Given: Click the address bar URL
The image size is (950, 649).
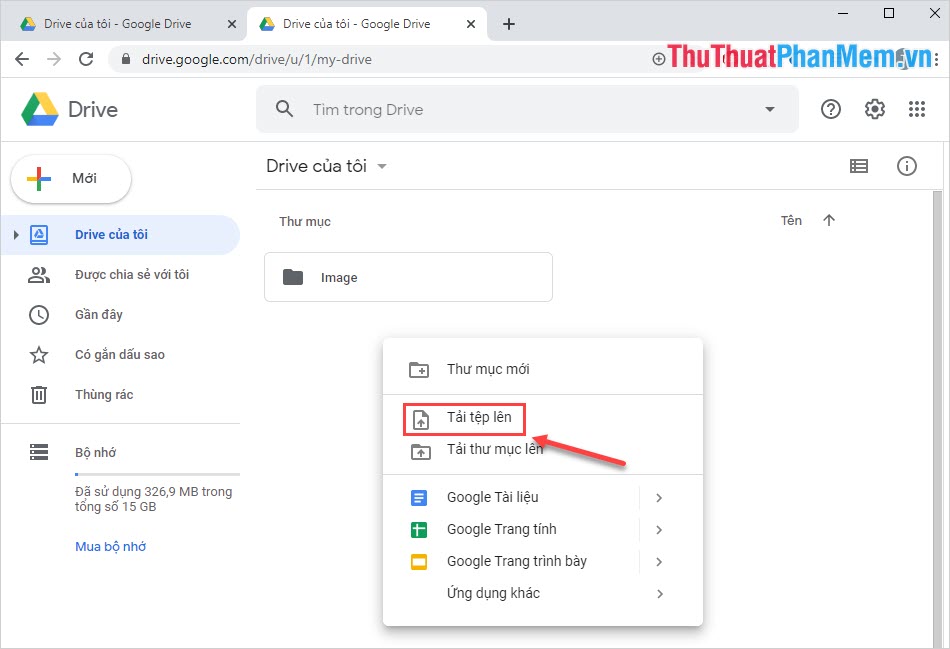Looking at the screenshot, I should (257, 59).
